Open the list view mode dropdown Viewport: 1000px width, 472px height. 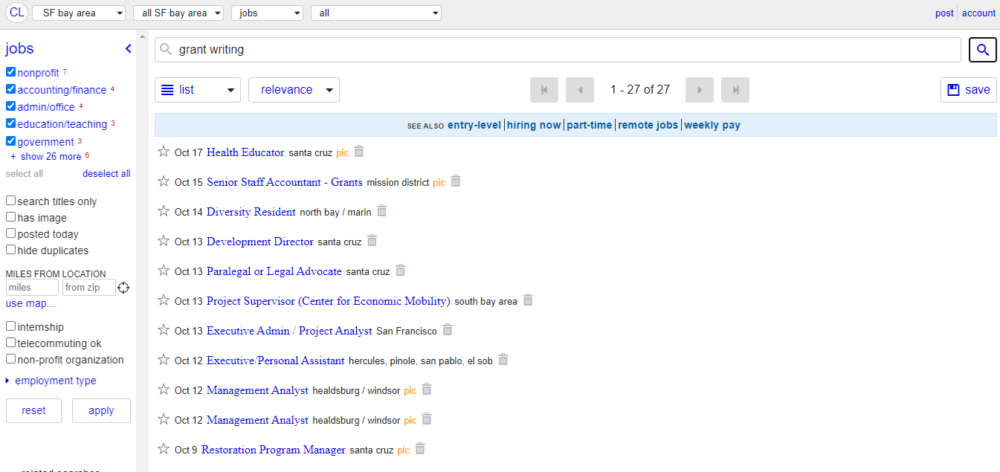pos(198,90)
